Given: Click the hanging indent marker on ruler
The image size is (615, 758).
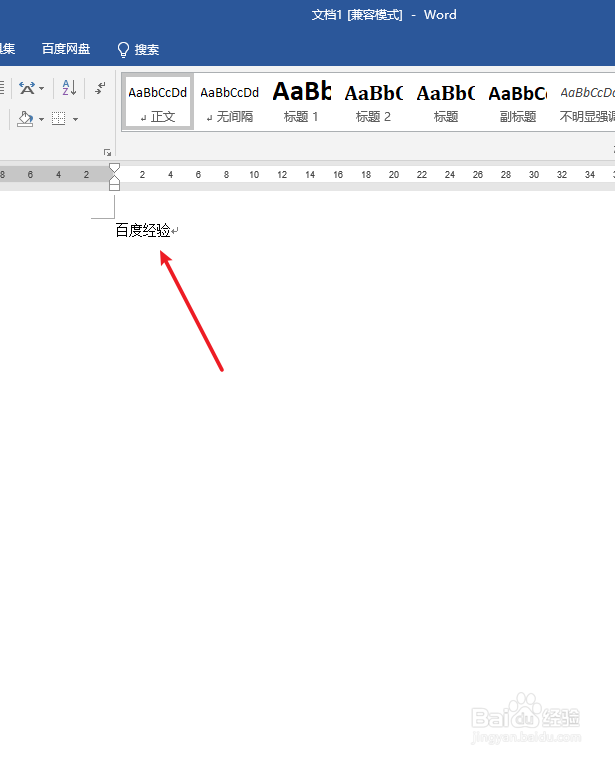Looking at the screenshot, I should pyautogui.click(x=115, y=179).
